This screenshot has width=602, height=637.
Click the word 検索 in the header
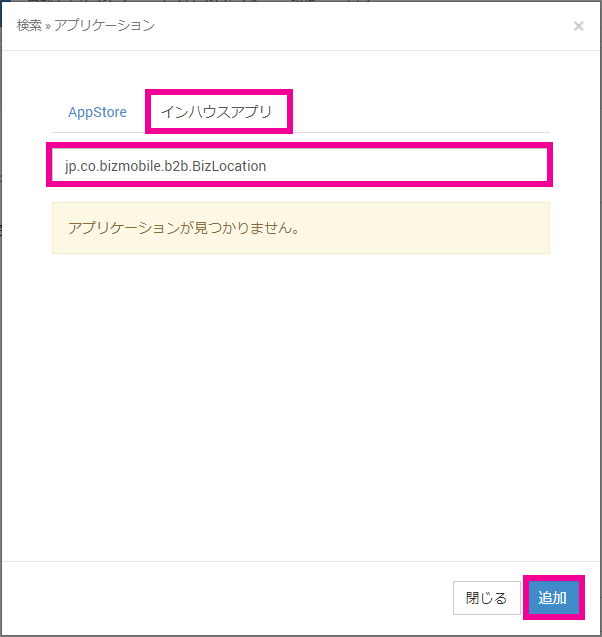pyautogui.click(x=29, y=25)
